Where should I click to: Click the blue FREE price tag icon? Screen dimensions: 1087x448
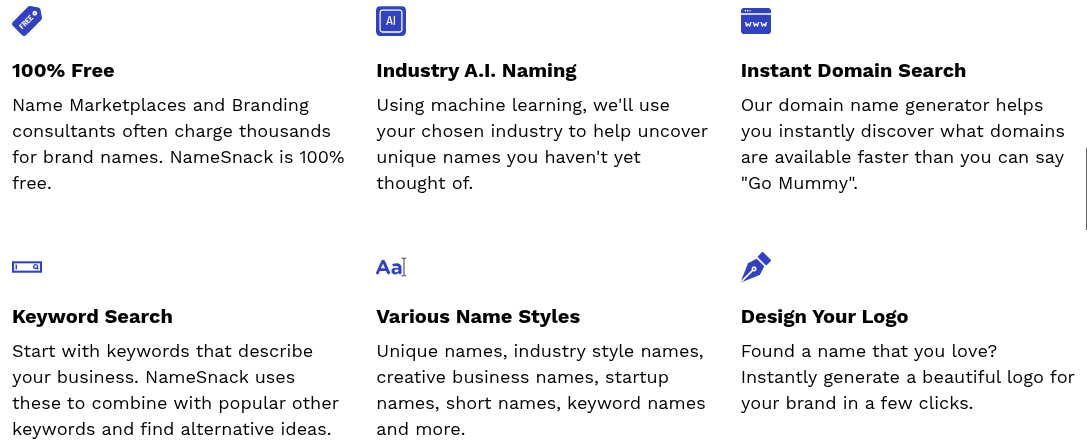point(27,21)
